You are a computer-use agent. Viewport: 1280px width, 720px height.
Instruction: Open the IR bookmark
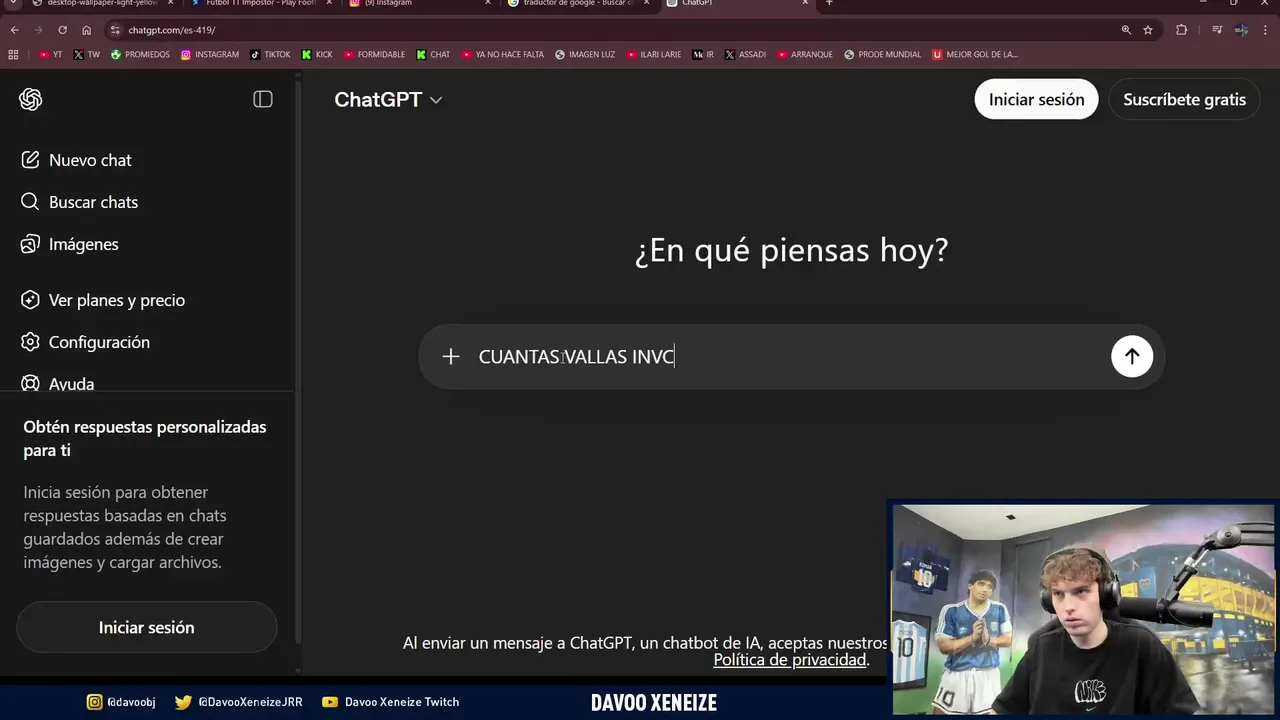(x=703, y=54)
